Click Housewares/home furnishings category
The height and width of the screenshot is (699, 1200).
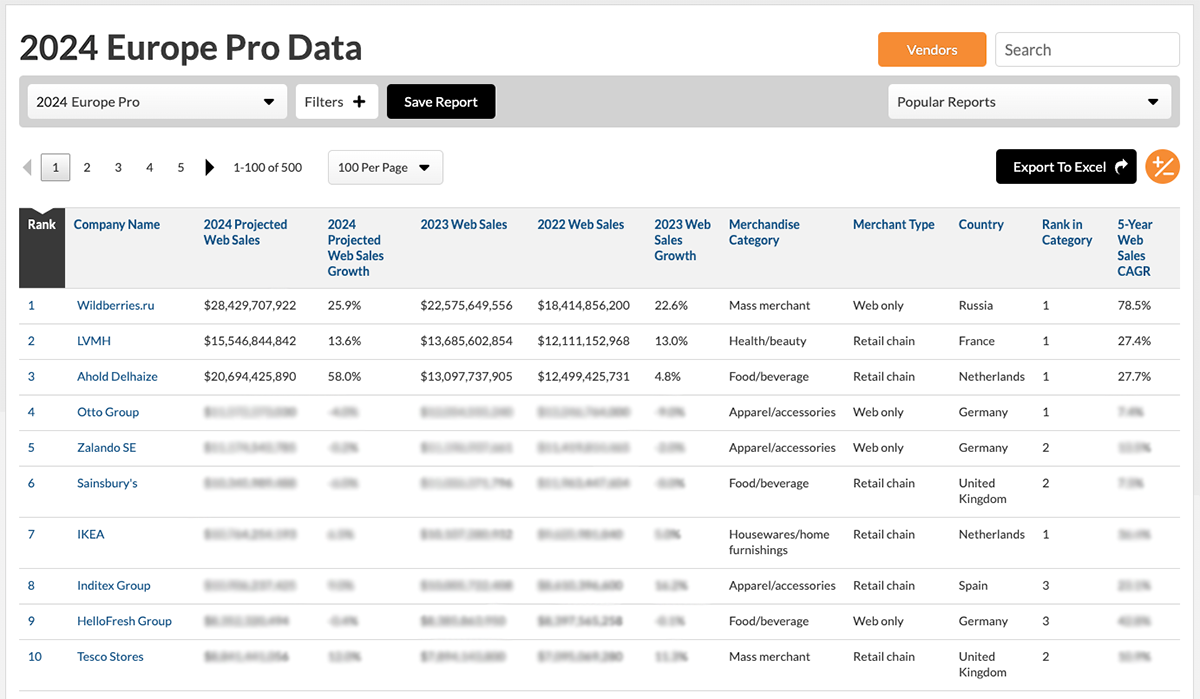(x=779, y=542)
